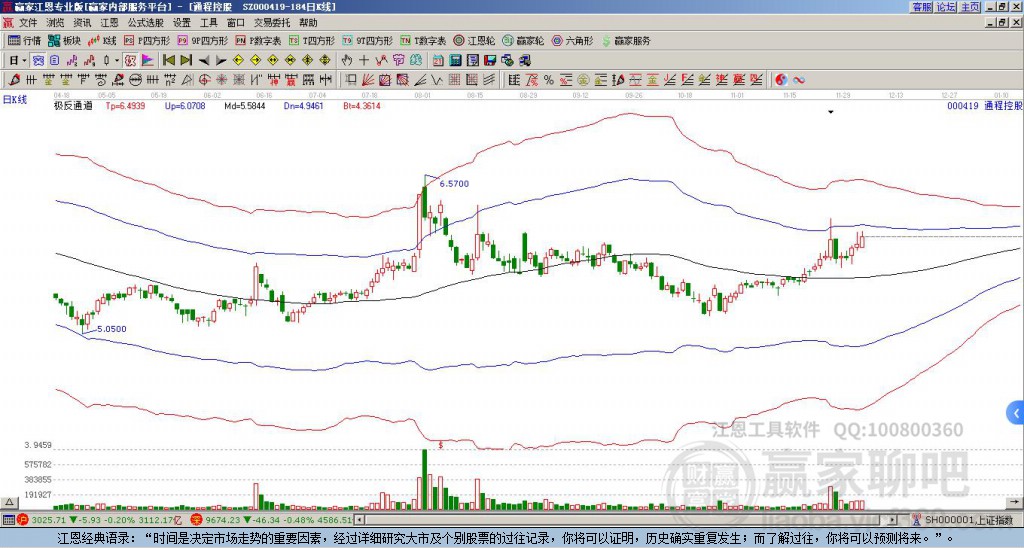Open the 帮助 menu

tap(308, 23)
